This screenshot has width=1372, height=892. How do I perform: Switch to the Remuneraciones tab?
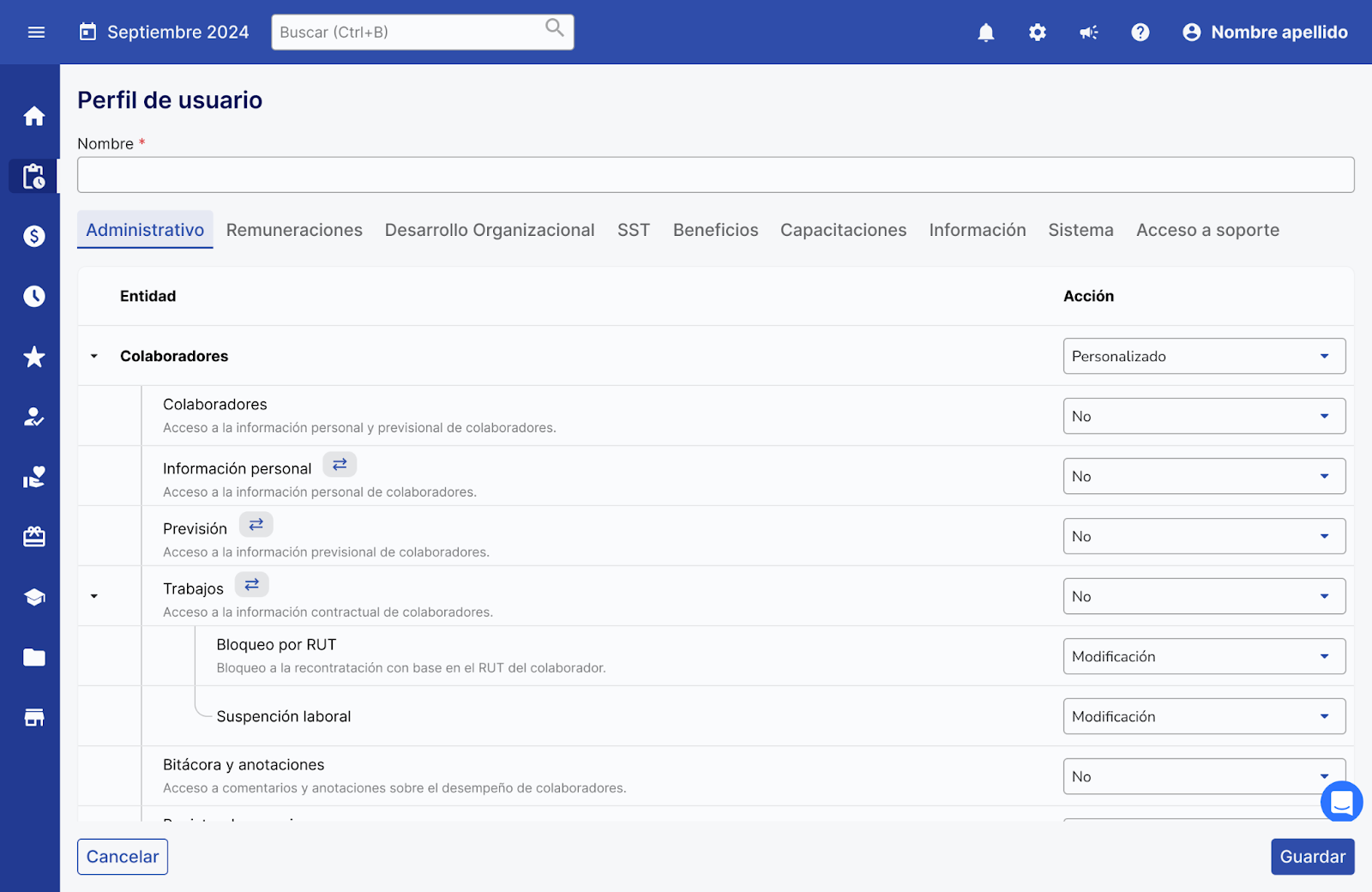point(294,230)
